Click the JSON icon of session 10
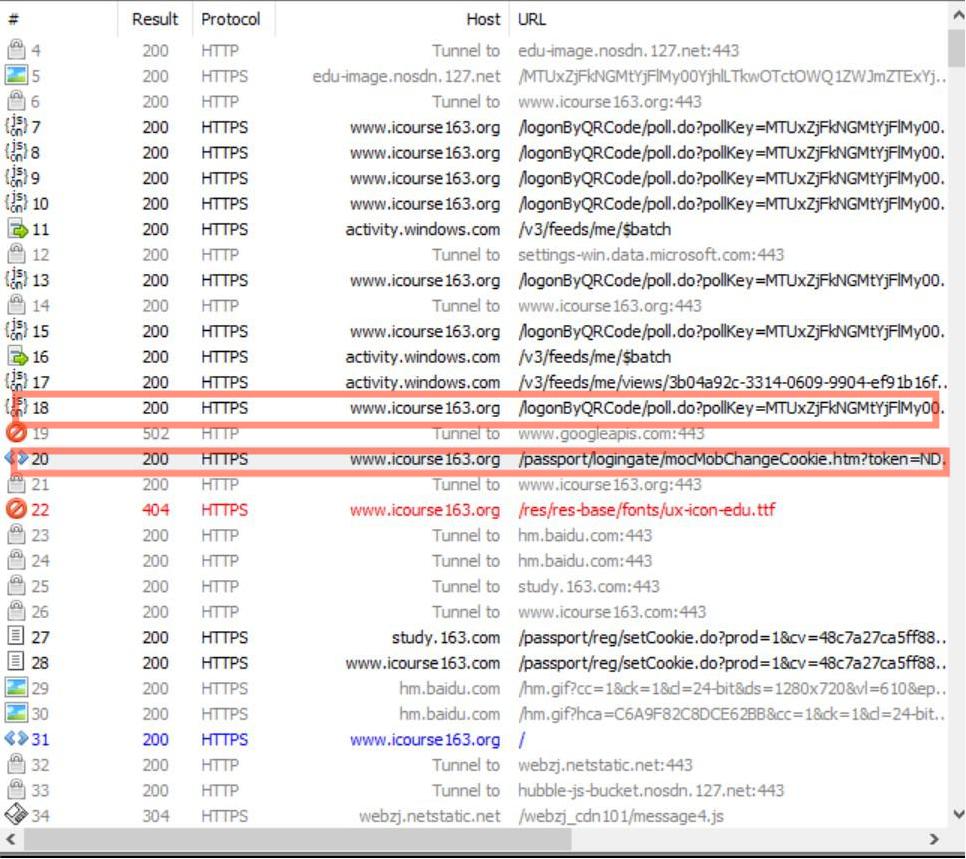966x859 pixels. click(x=16, y=203)
